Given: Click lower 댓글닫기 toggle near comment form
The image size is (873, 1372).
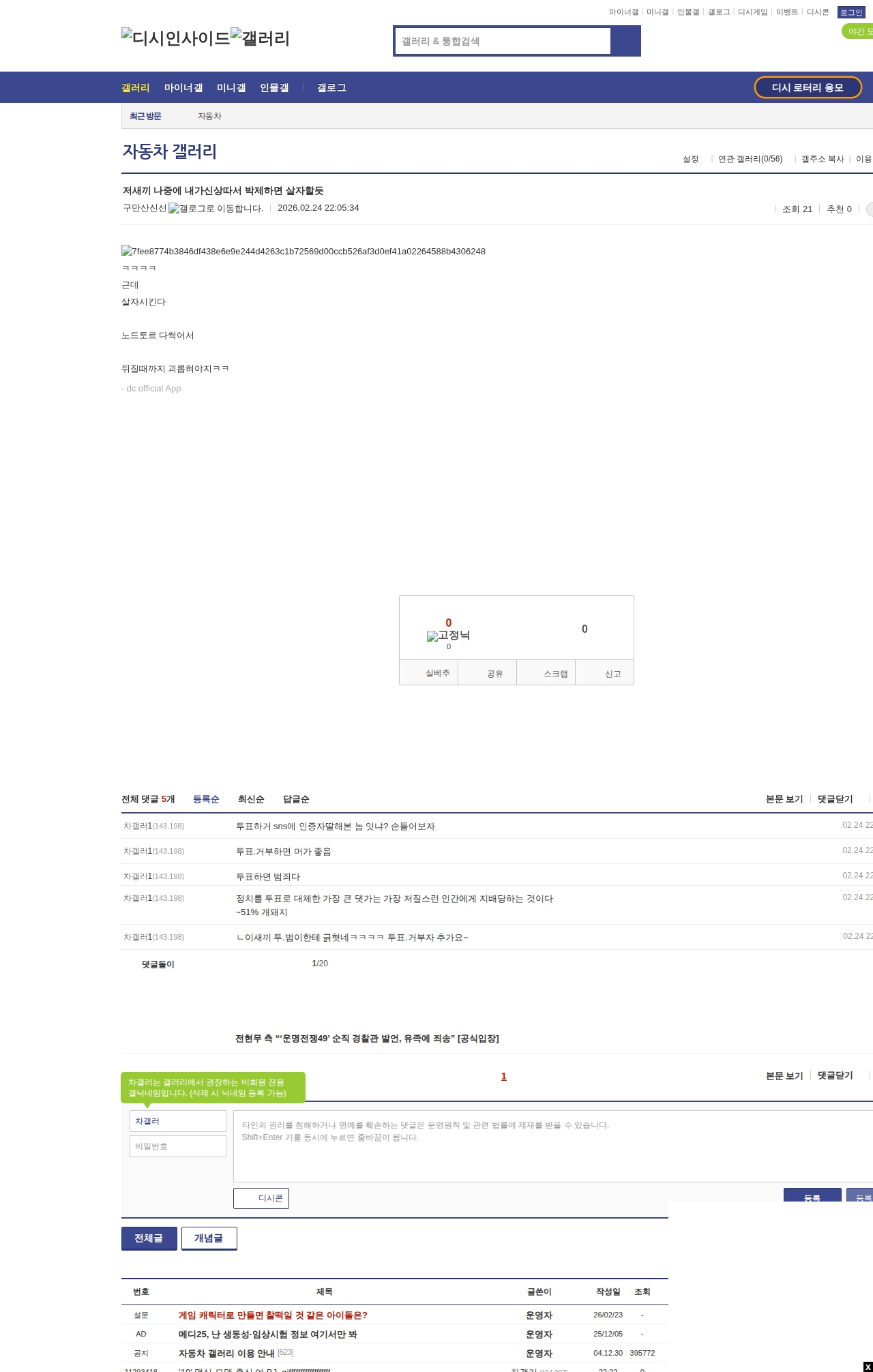Looking at the screenshot, I should (835, 1075).
